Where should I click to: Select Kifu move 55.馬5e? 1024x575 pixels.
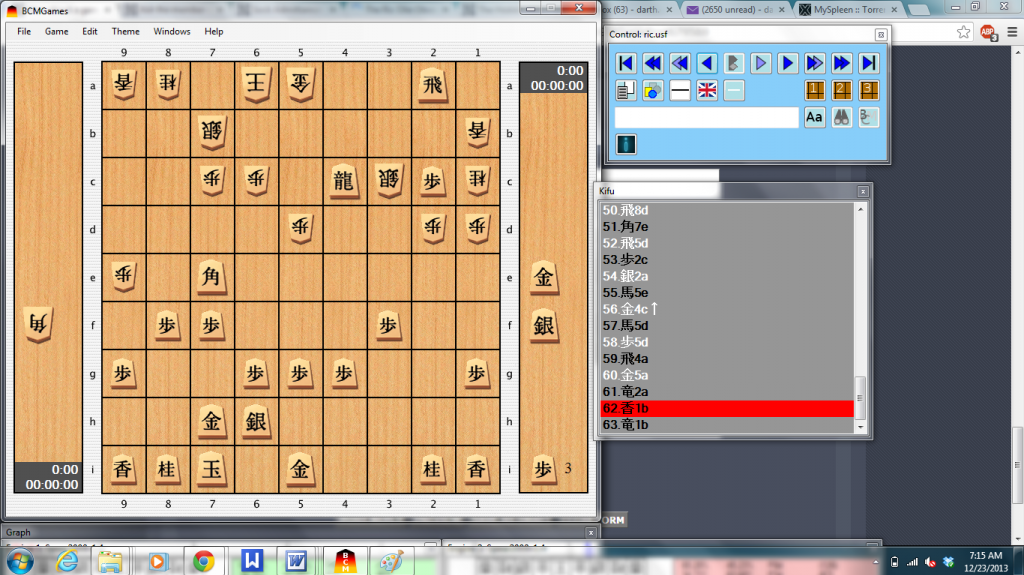click(x=727, y=293)
